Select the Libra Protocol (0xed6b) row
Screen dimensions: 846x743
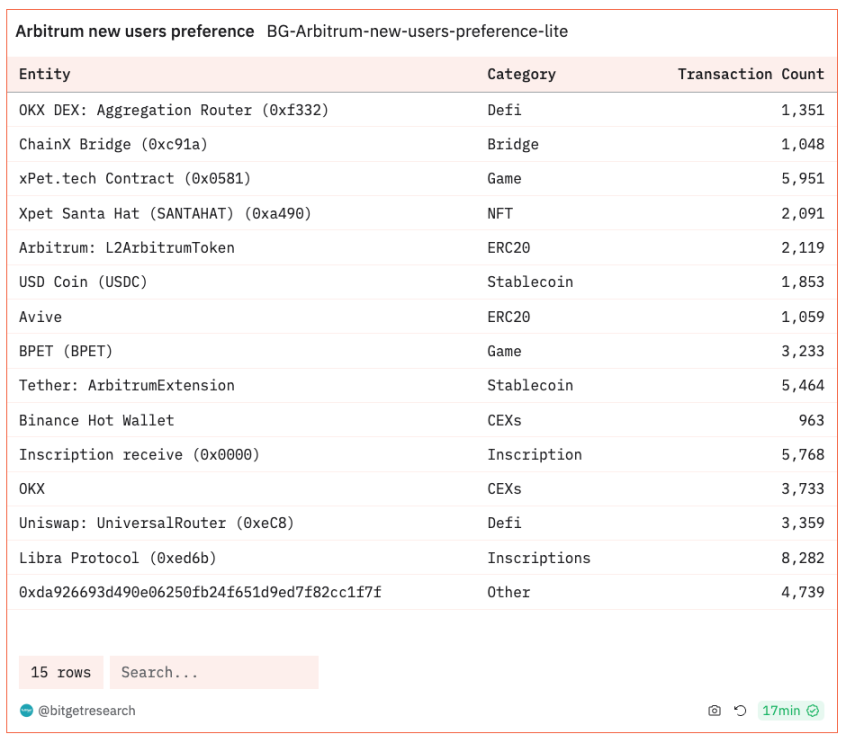tap(118, 558)
